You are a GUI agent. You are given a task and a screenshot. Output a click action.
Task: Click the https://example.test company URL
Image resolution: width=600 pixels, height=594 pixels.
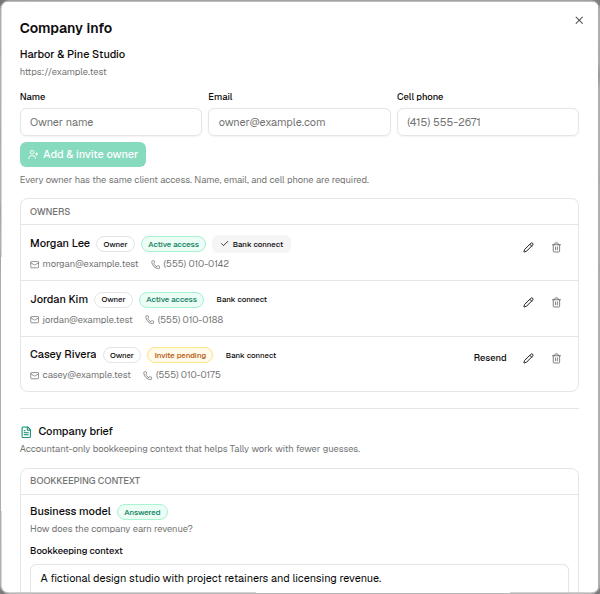coord(63,72)
